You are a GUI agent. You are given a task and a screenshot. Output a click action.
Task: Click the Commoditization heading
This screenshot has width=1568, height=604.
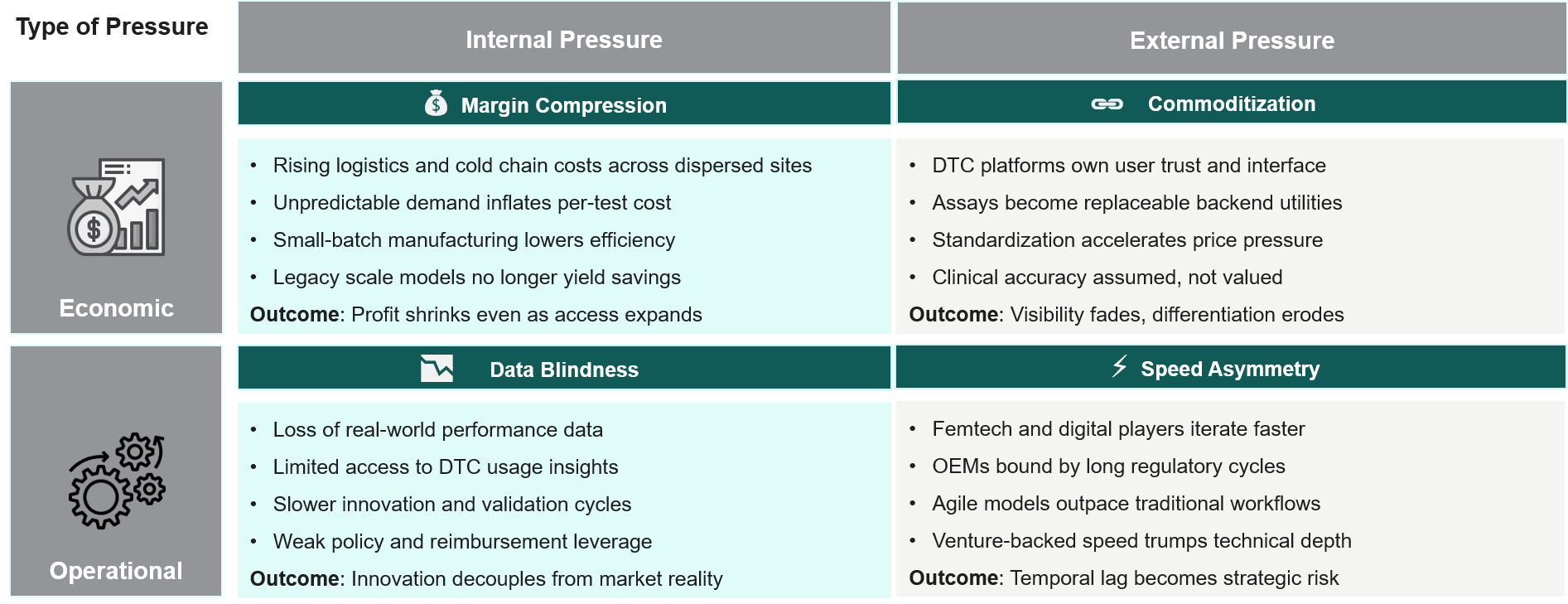click(x=1231, y=104)
